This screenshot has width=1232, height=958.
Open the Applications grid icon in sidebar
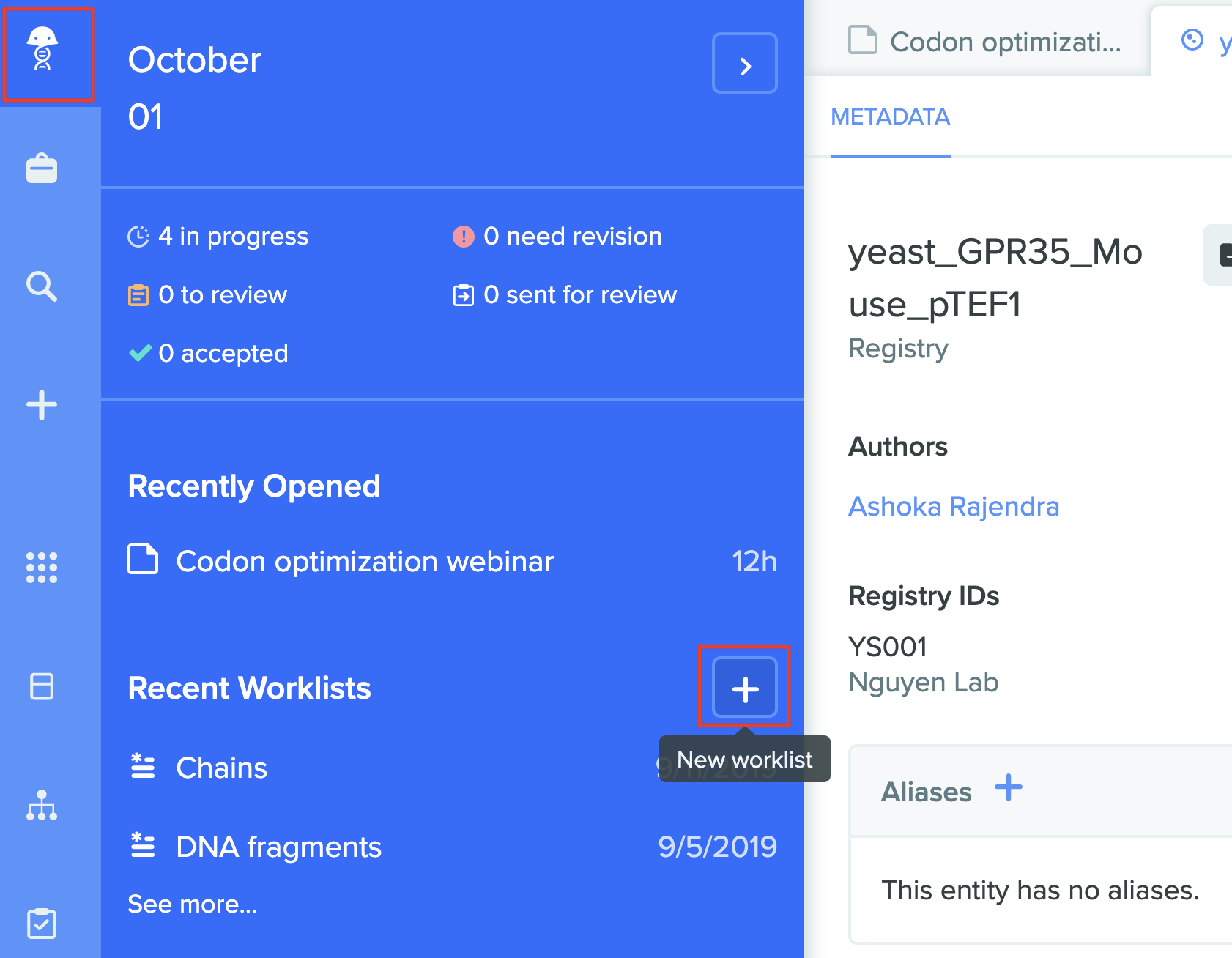(x=42, y=568)
